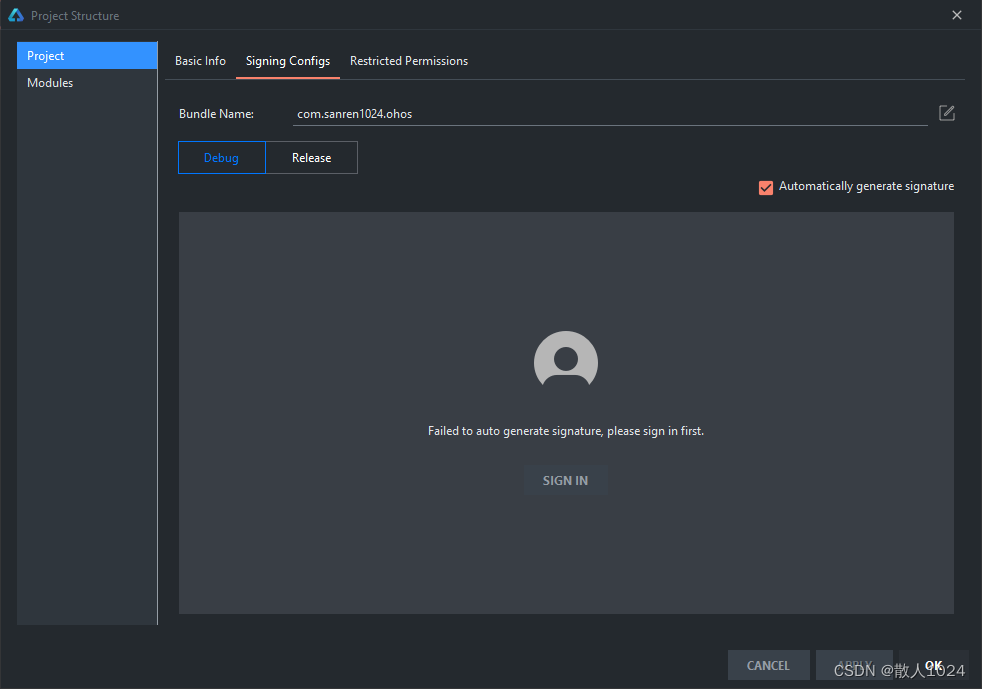Click the SIGN IN button
The width and height of the screenshot is (982, 689).
click(x=566, y=480)
